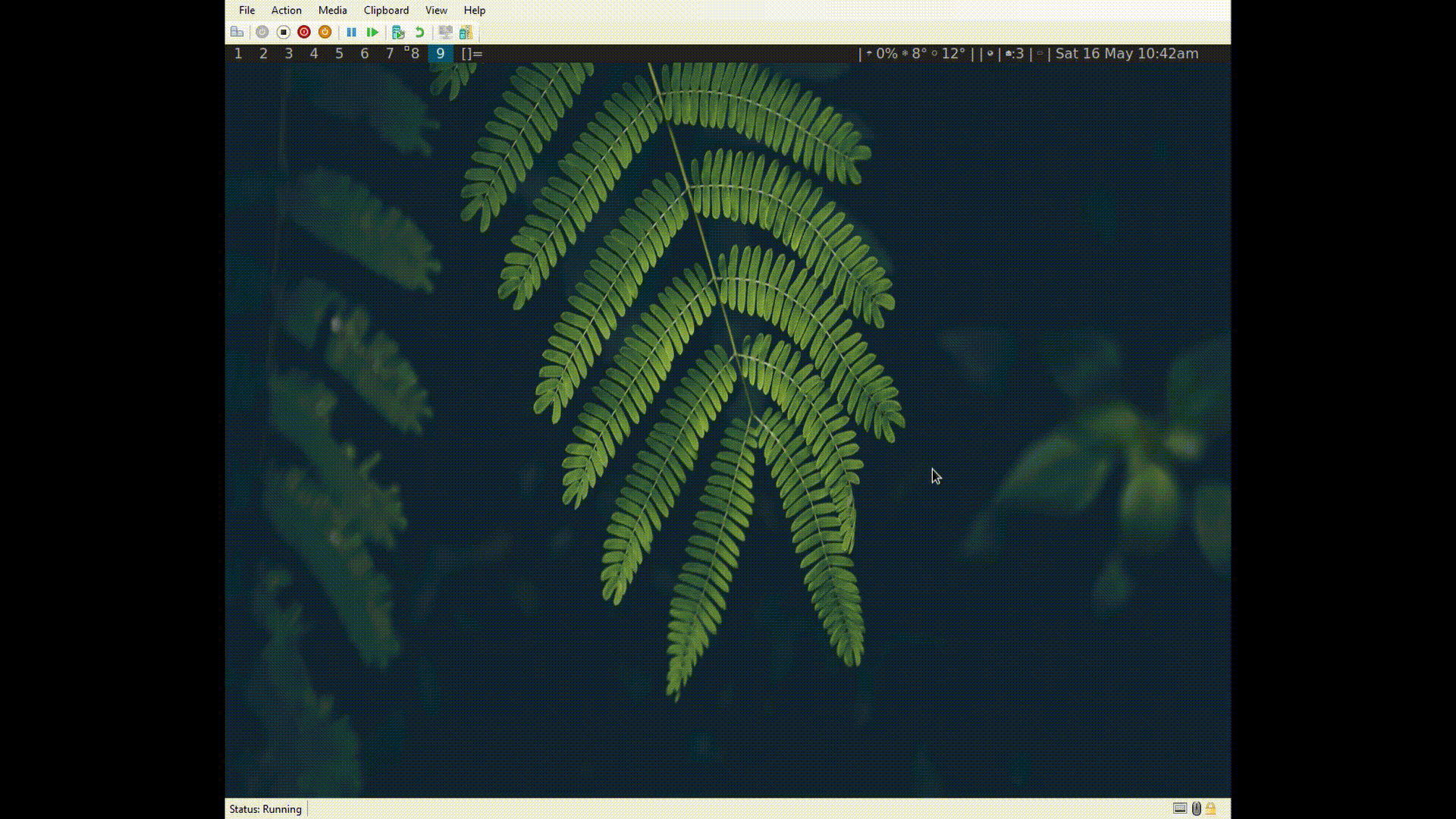This screenshot has height=819, width=1456.
Task: Open the Action menu
Action: 286,10
